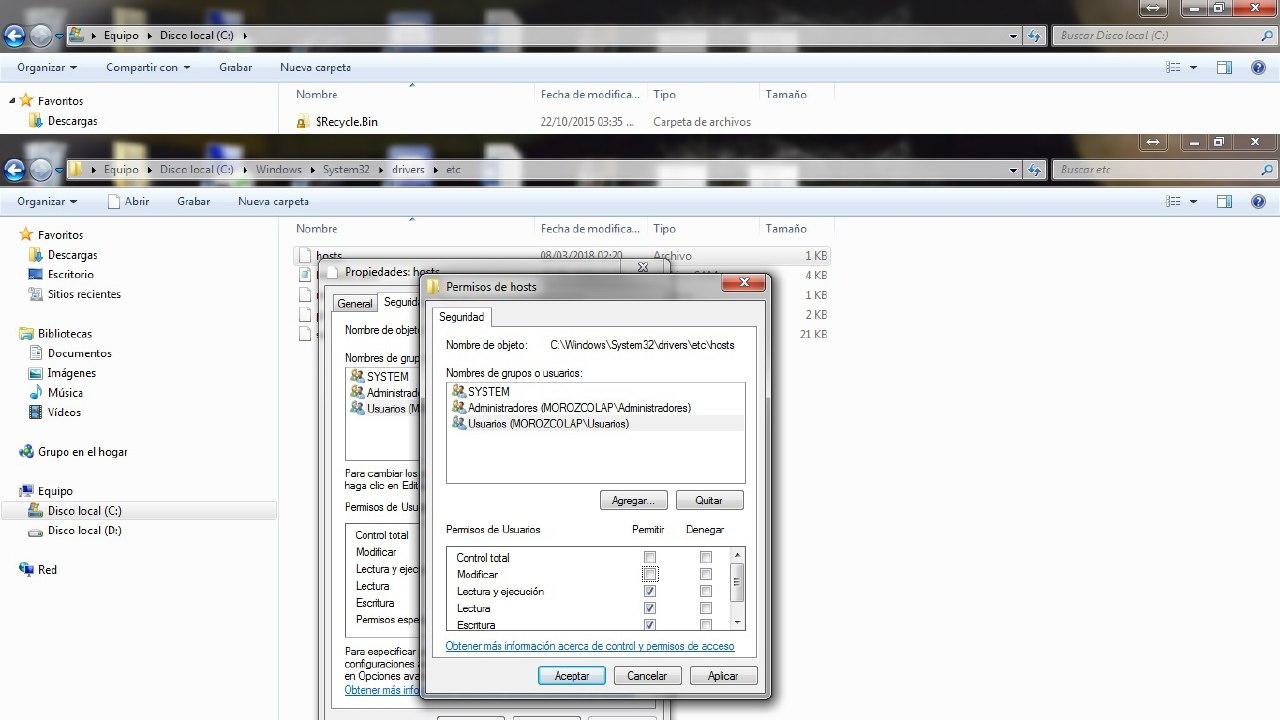Open address history dropdown in the etc window

[1013, 170]
